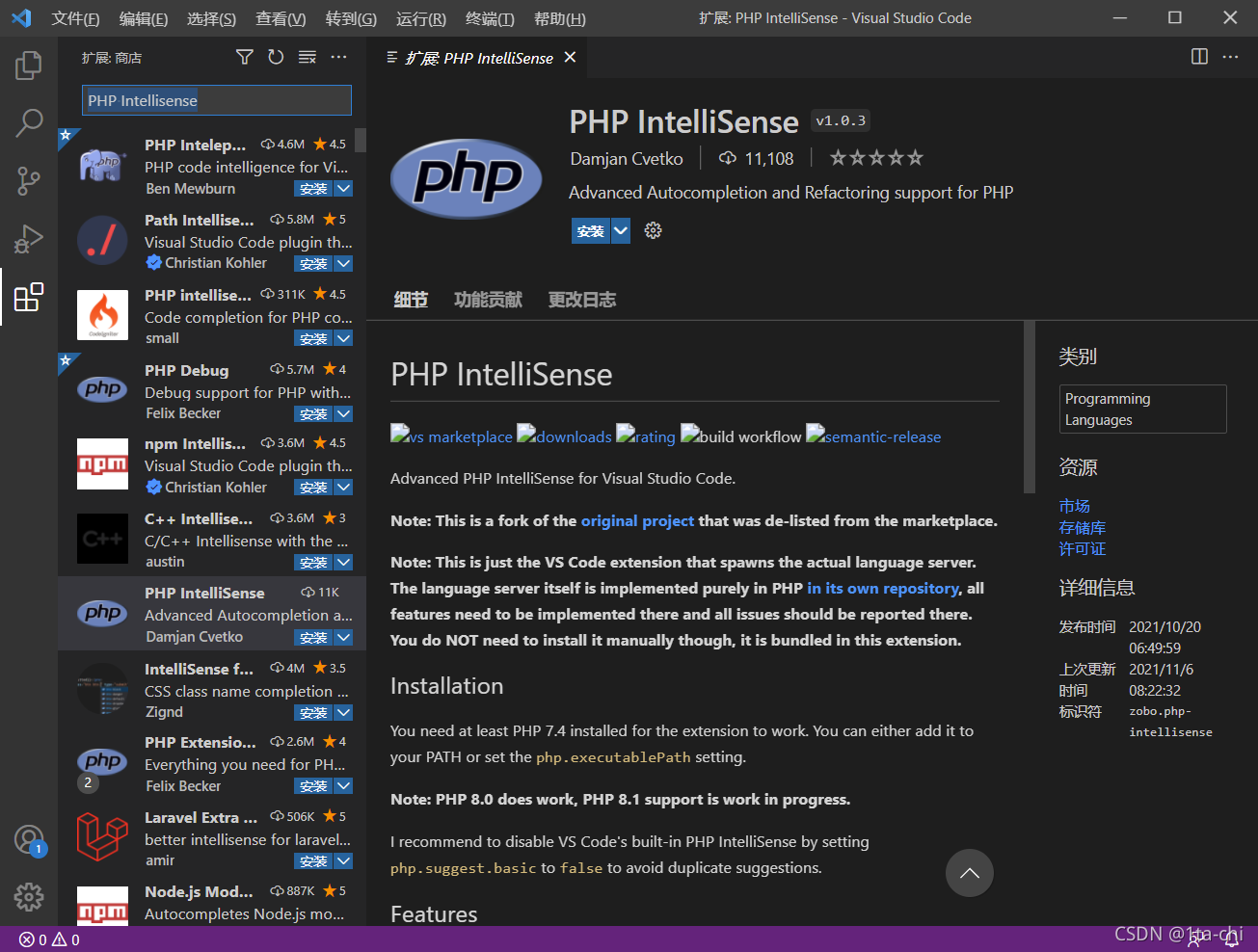Expand install dropdown for PHP Debug

pyautogui.click(x=343, y=414)
